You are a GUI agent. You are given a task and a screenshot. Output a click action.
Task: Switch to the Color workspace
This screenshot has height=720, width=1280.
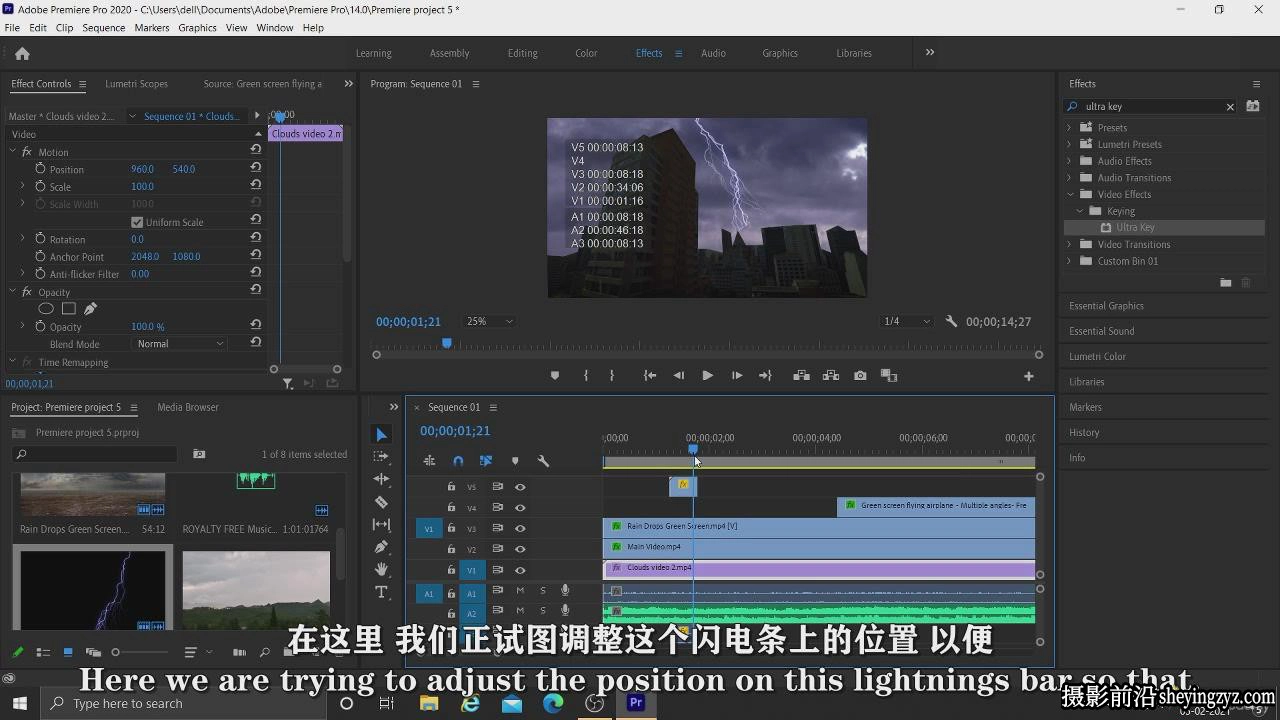tap(586, 53)
